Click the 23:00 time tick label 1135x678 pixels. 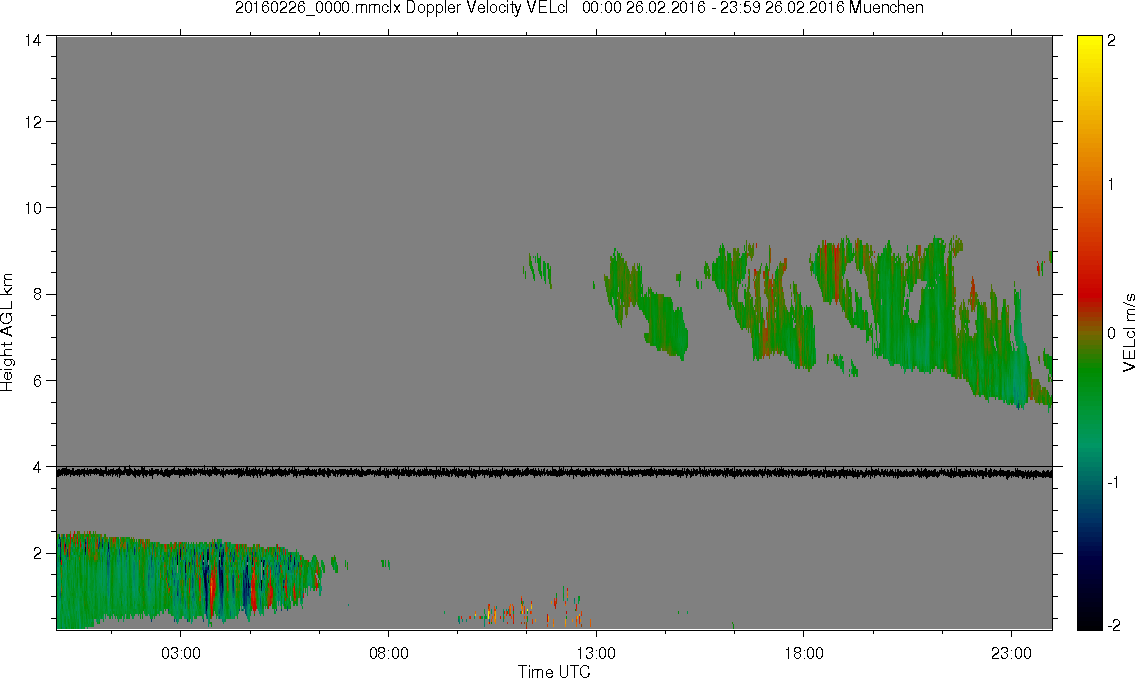click(1011, 653)
